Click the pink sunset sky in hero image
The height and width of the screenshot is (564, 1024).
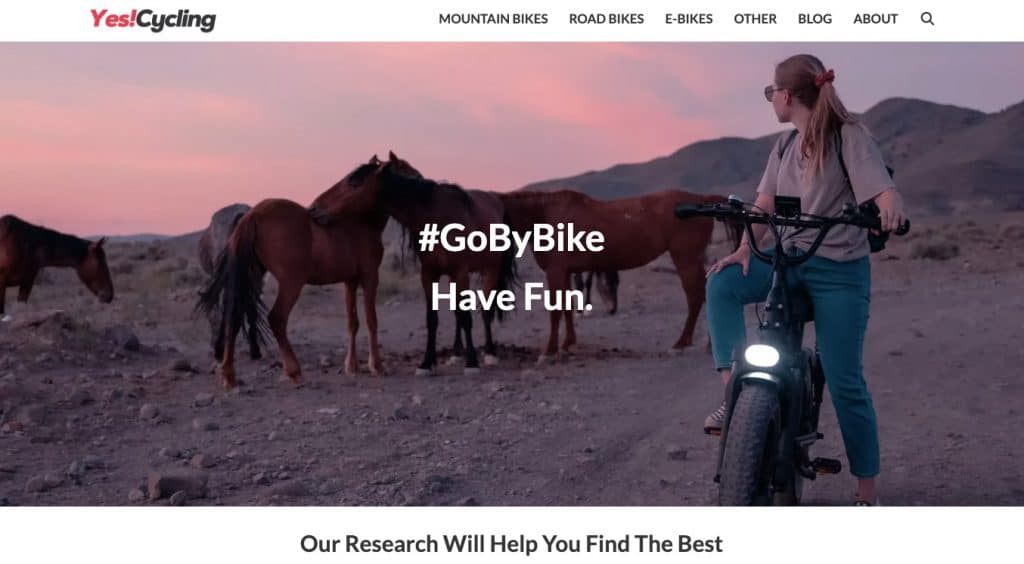(327, 111)
